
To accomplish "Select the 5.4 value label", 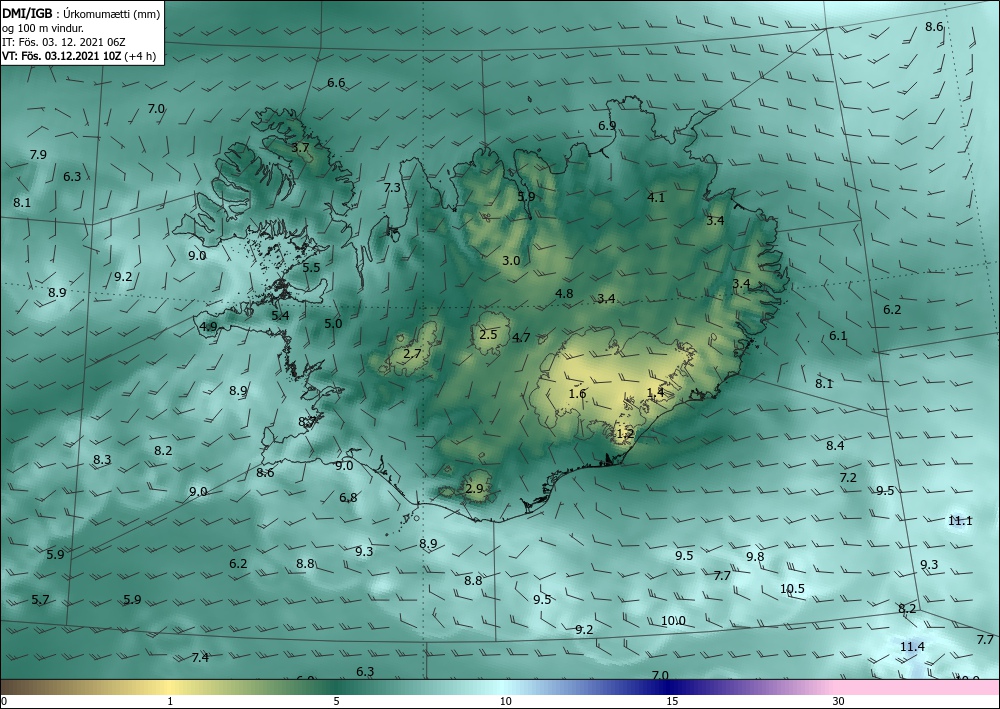I will [280, 316].
